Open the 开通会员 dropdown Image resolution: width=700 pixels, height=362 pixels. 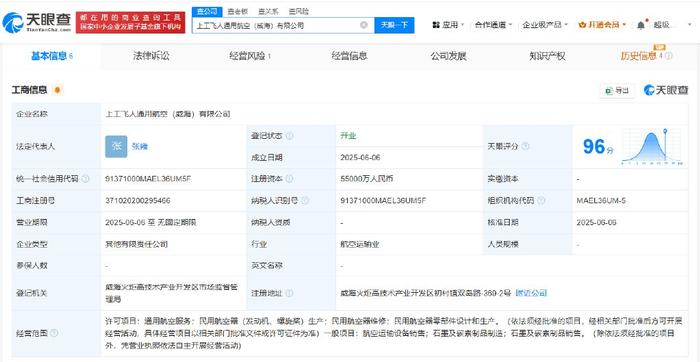(602, 25)
